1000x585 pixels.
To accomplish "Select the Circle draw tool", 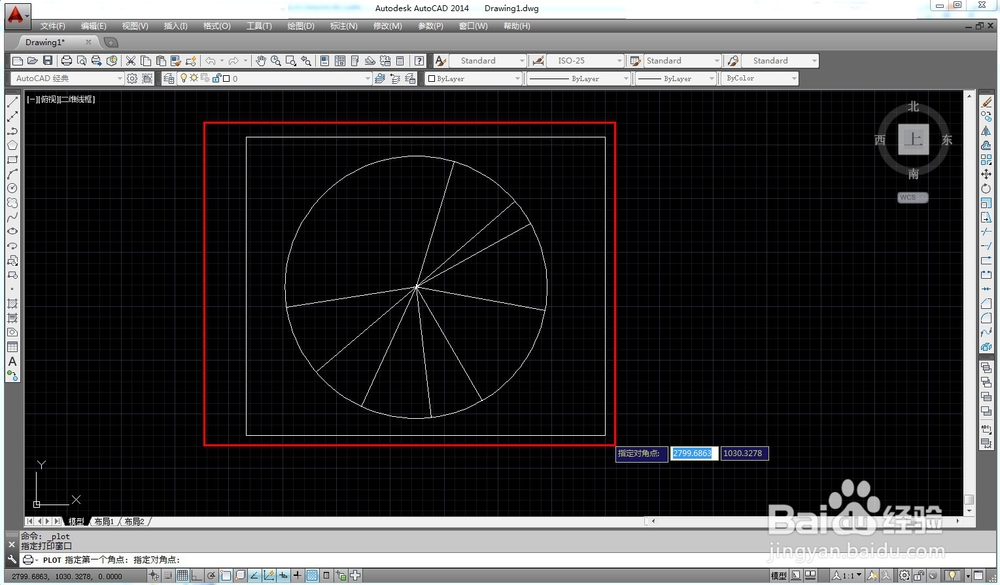I will click(12, 188).
